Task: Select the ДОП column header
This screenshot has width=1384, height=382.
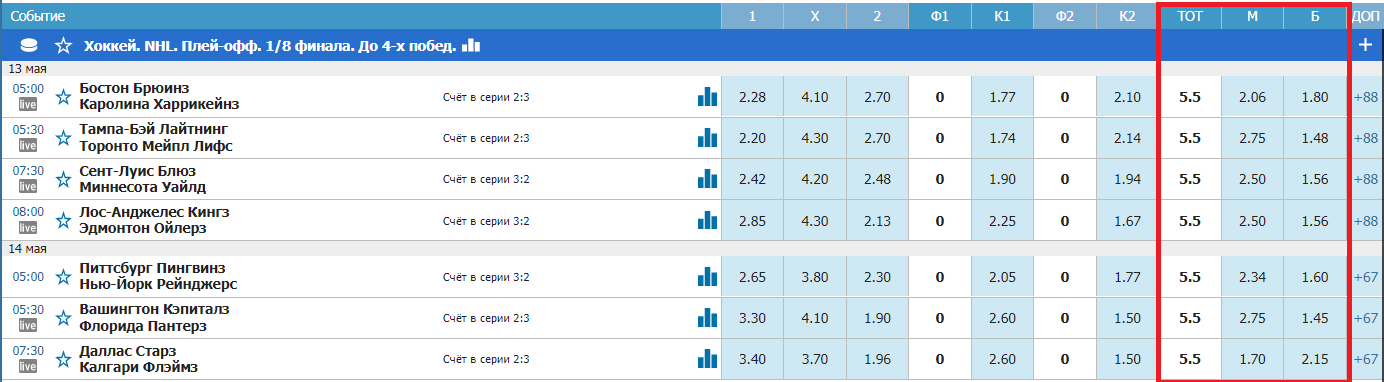Action: tap(1366, 16)
